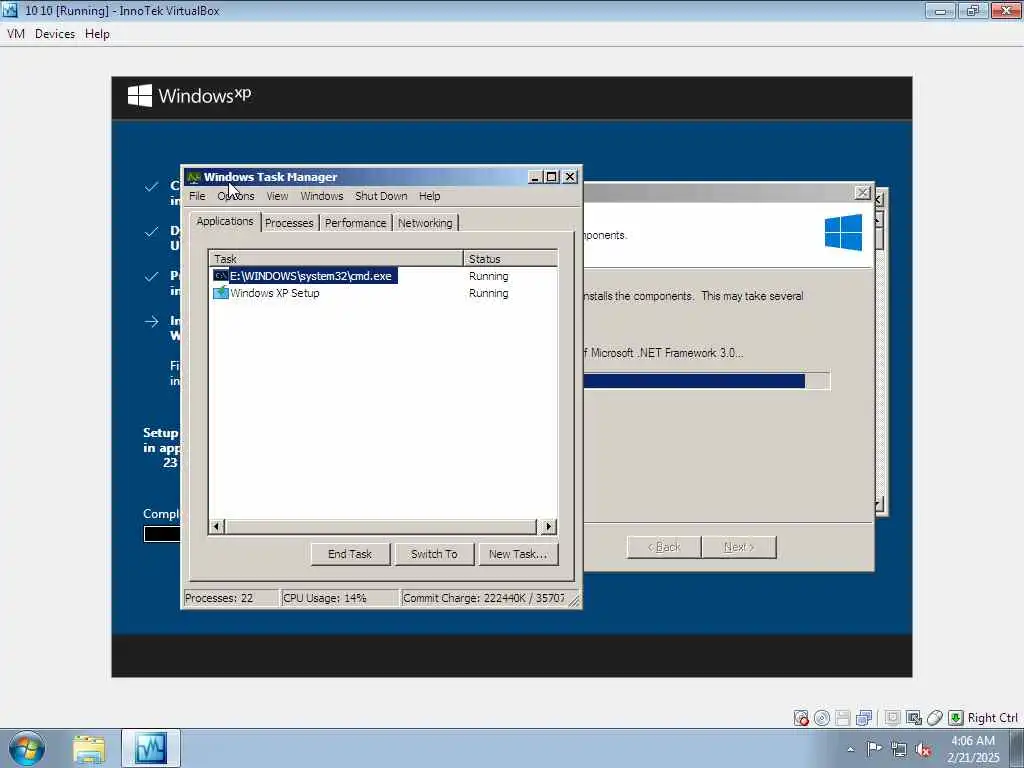Click the Windows logo in setup dialog

[x=843, y=232]
